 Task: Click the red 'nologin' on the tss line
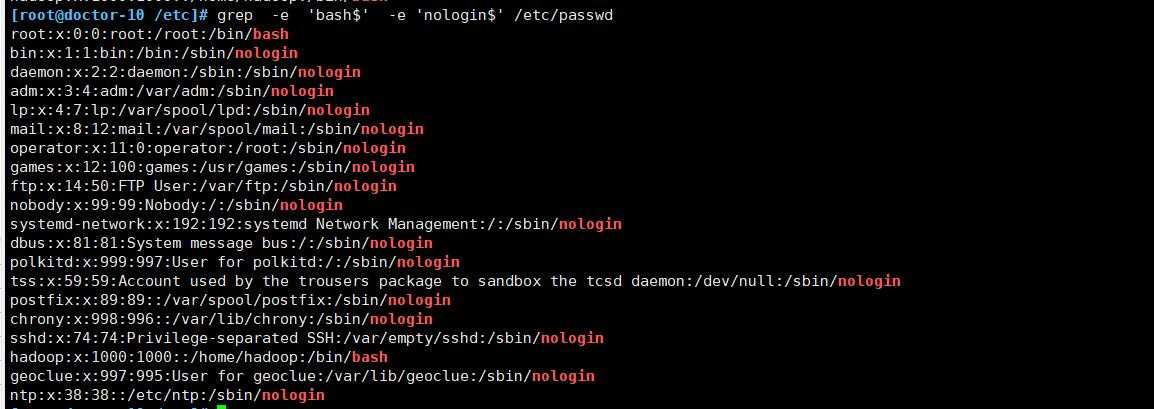(x=869, y=281)
